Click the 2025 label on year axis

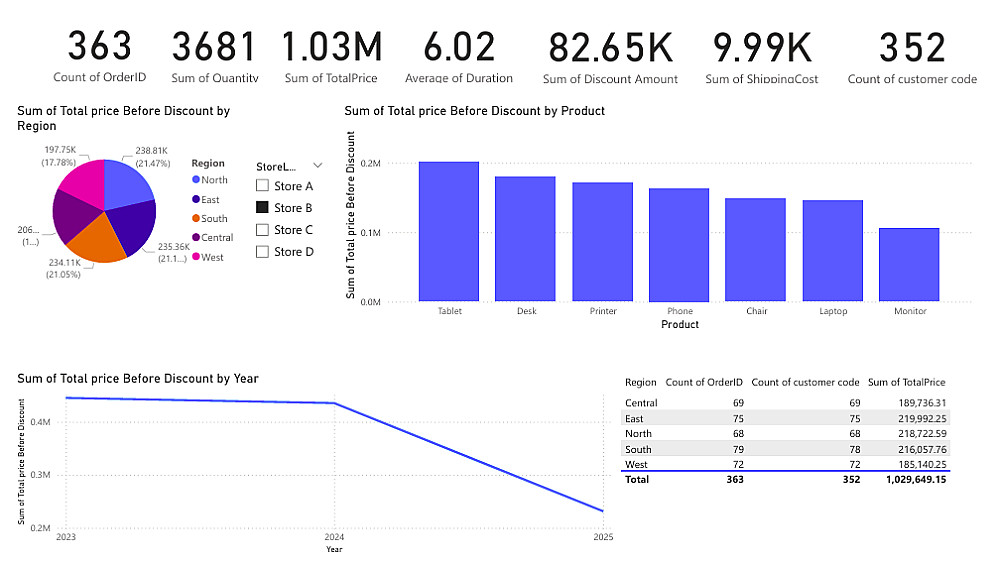603,537
